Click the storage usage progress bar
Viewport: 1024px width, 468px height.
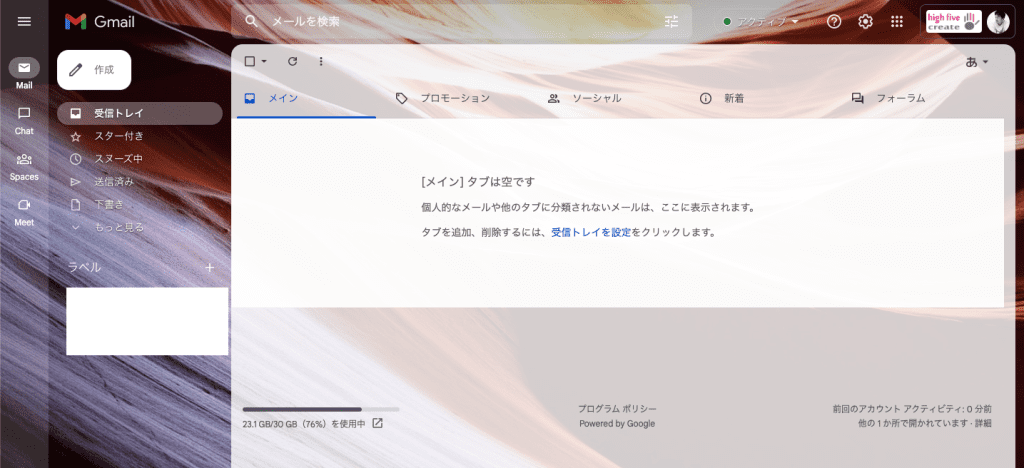click(x=320, y=409)
